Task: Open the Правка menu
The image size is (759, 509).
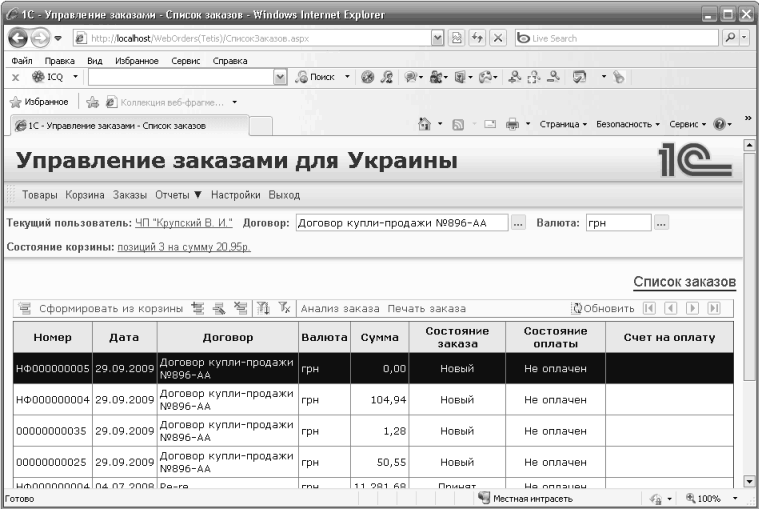Action: coord(60,61)
